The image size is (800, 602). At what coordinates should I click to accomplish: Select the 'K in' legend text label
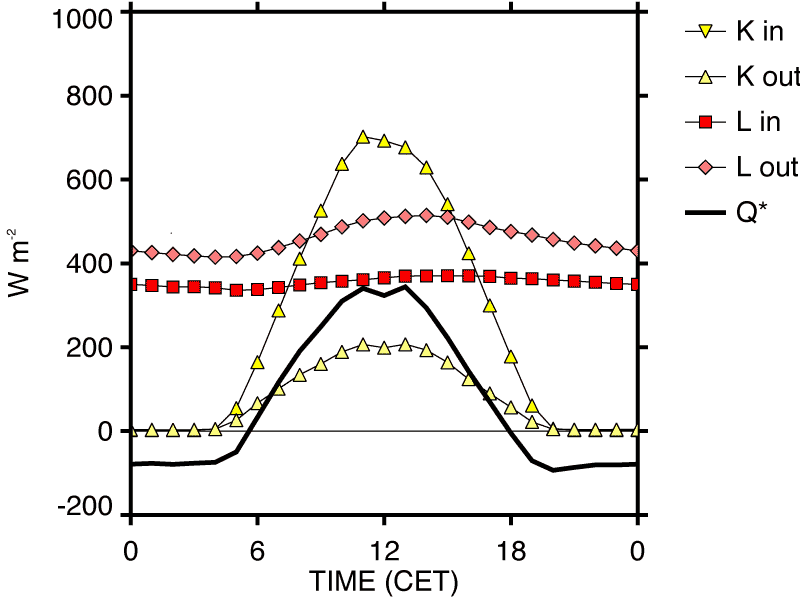(x=759, y=30)
